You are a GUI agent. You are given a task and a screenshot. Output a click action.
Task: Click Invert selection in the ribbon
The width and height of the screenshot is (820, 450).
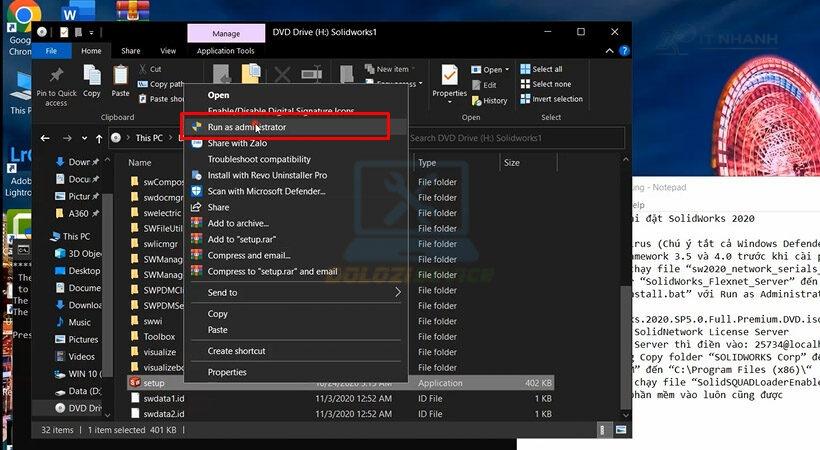coord(557,99)
